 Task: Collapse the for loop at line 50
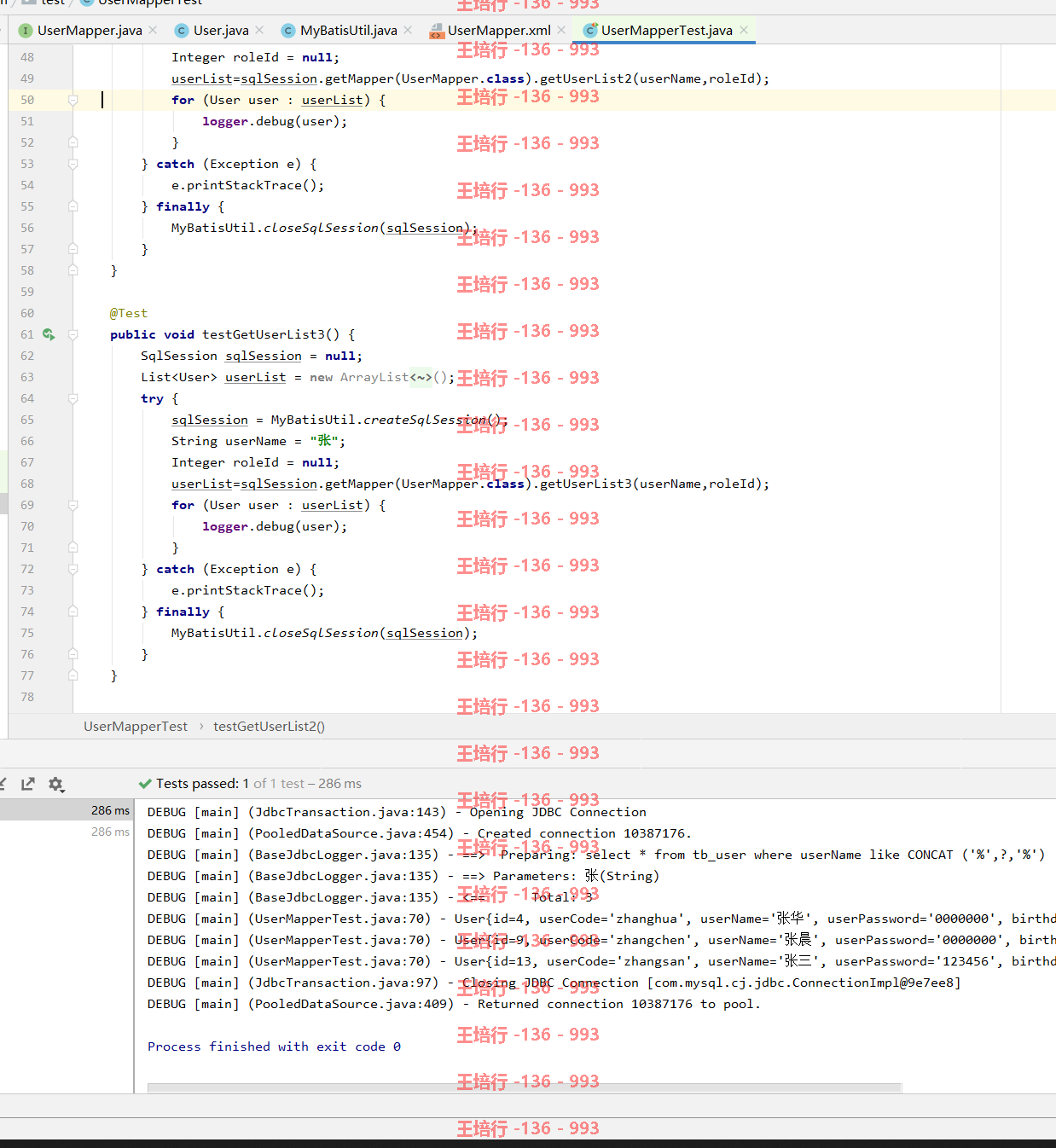(x=73, y=100)
